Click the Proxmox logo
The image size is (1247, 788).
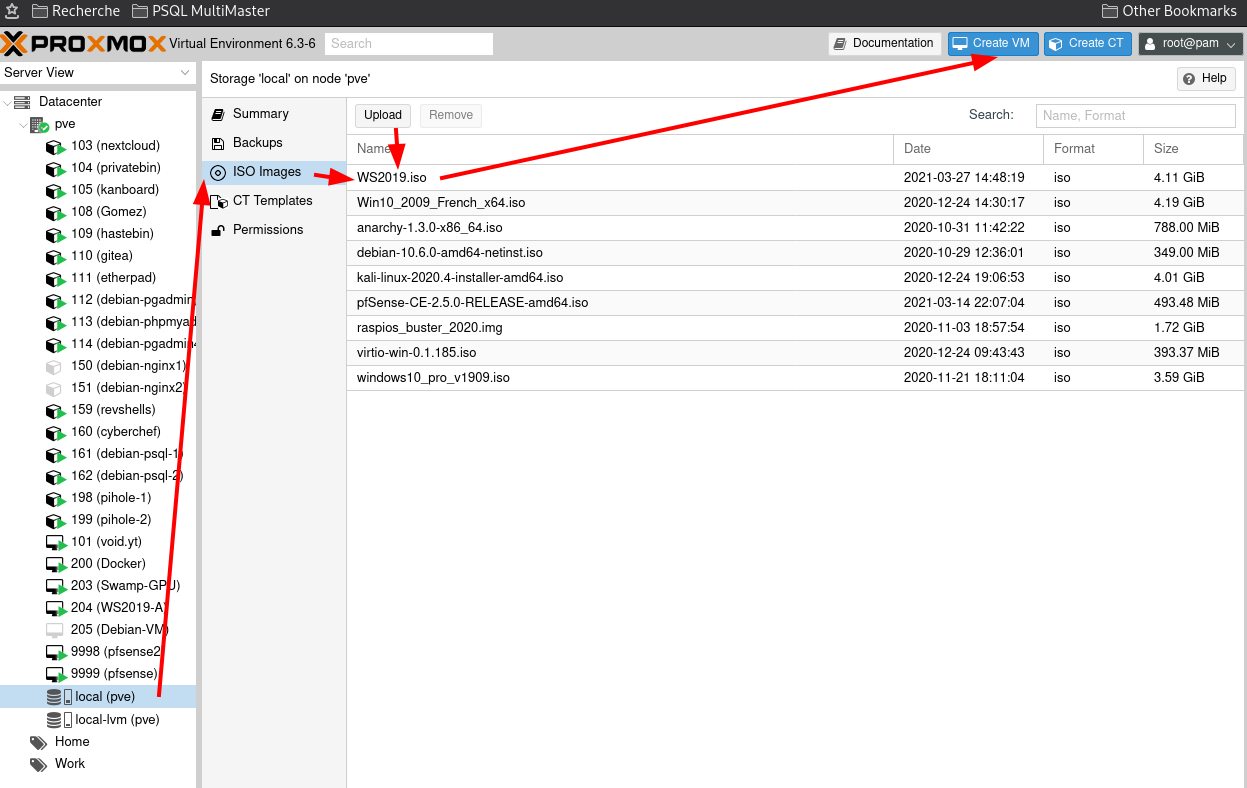coord(84,44)
